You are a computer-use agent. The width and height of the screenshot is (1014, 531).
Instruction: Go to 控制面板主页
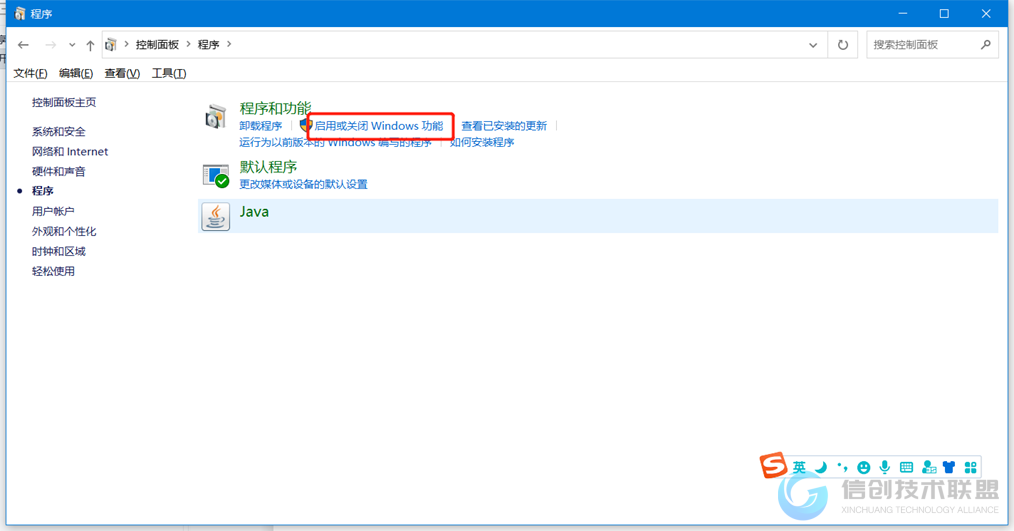coord(64,102)
